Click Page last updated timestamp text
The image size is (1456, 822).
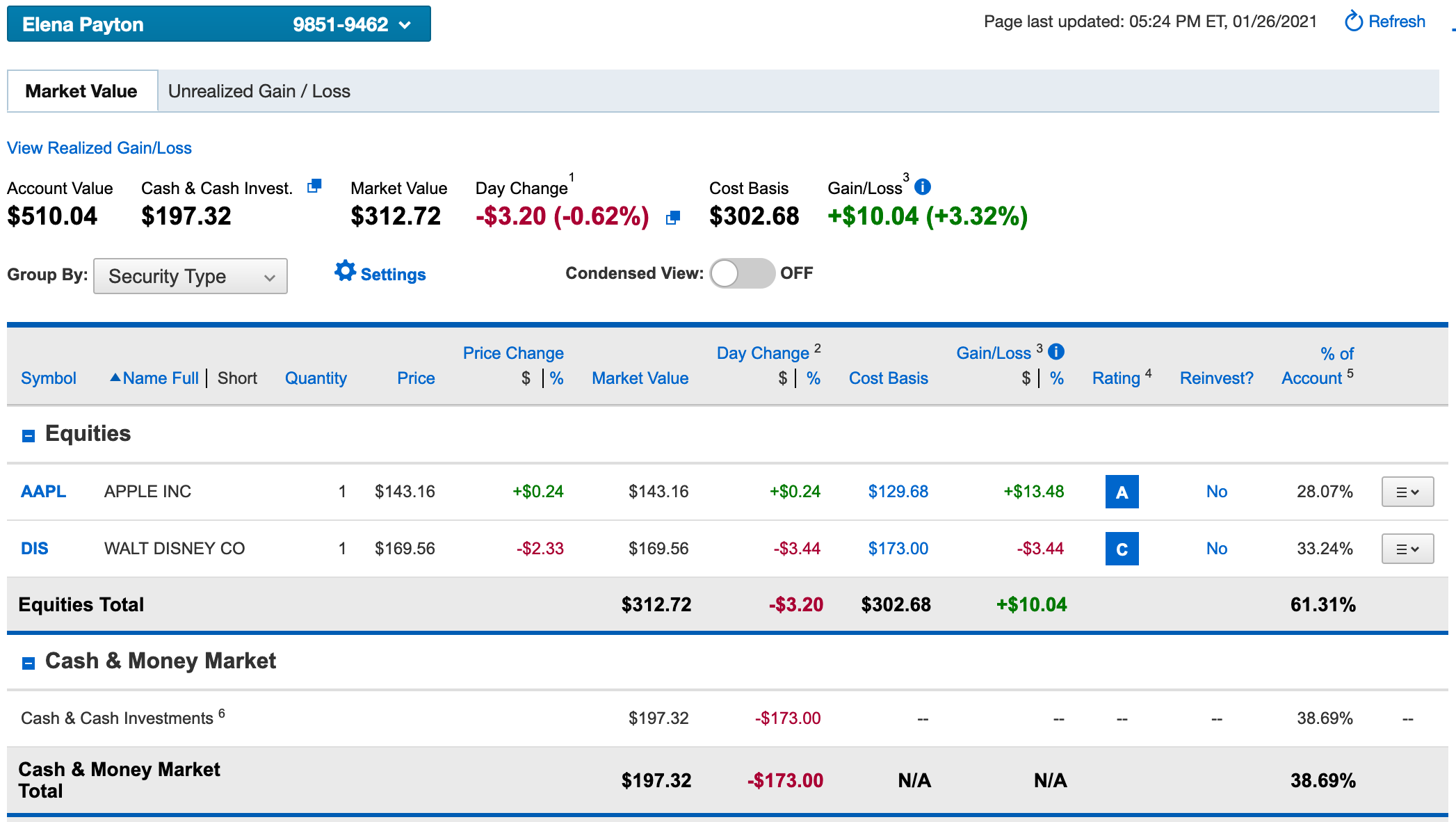[x=1150, y=22]
